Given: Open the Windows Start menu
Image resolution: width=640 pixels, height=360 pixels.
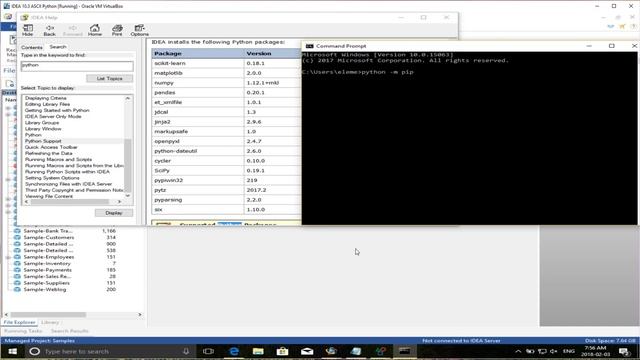Looking at the screenshot, I should pyautogui.click(x=12, y=351).
